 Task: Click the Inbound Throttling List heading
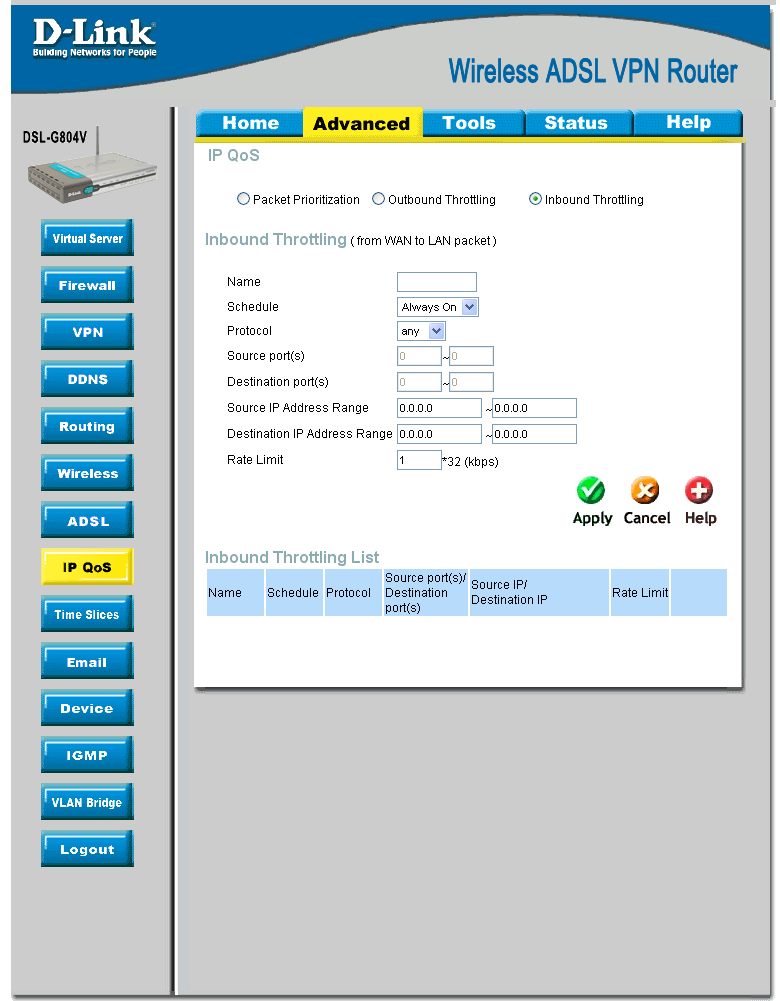coord(292,557)
